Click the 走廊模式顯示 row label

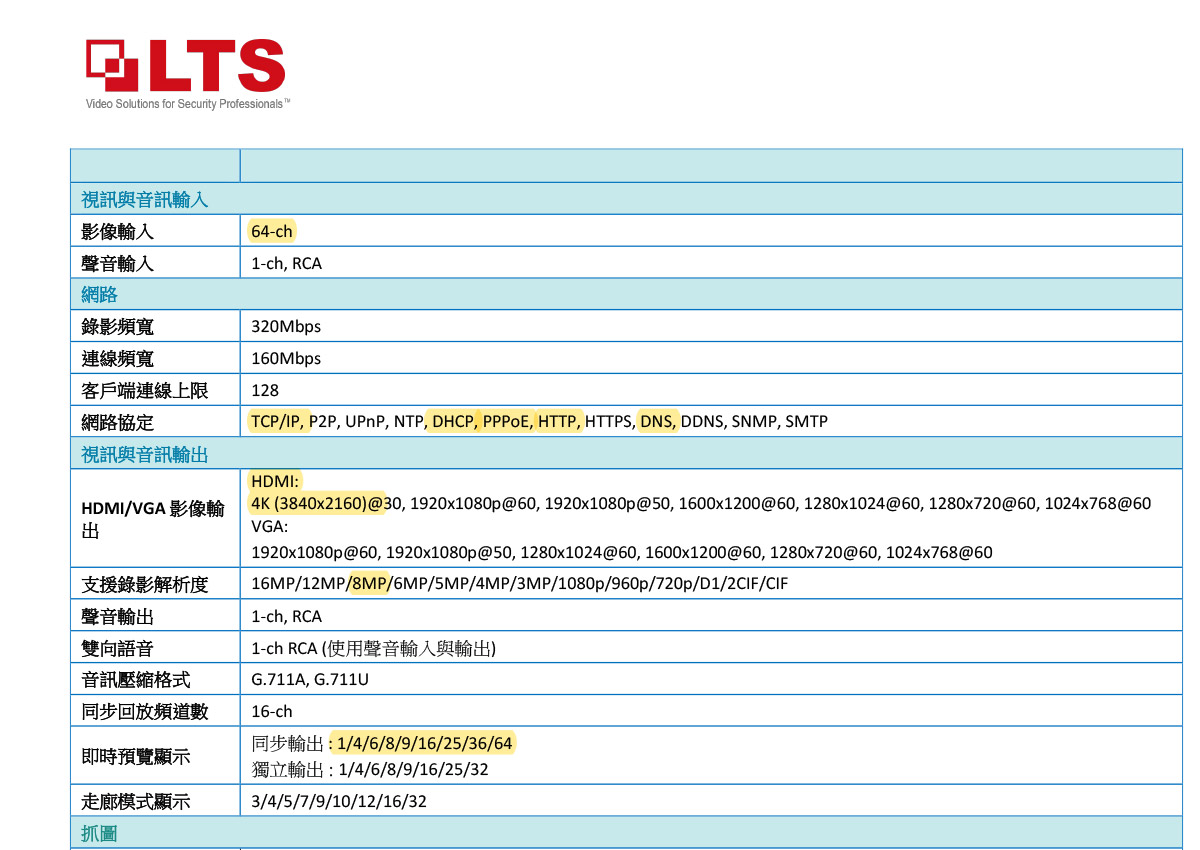tap(136, 802)
